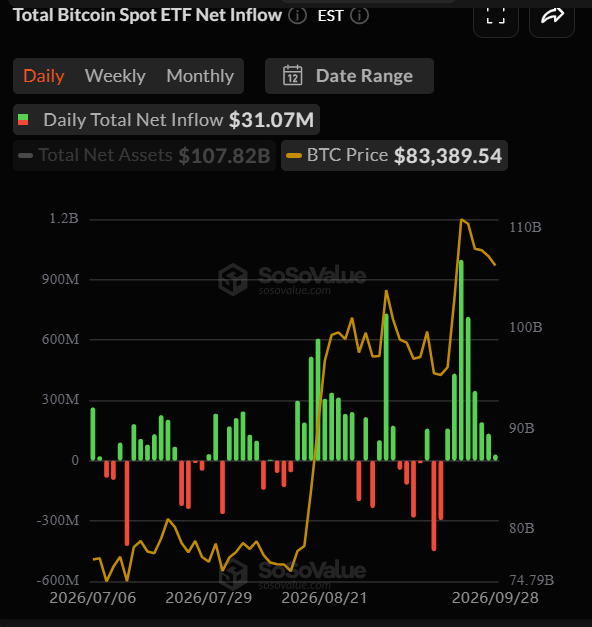Click the 110B right axis label
This screenshot has height=627, width=592.
pyautogui.click(x=525, y=228)
